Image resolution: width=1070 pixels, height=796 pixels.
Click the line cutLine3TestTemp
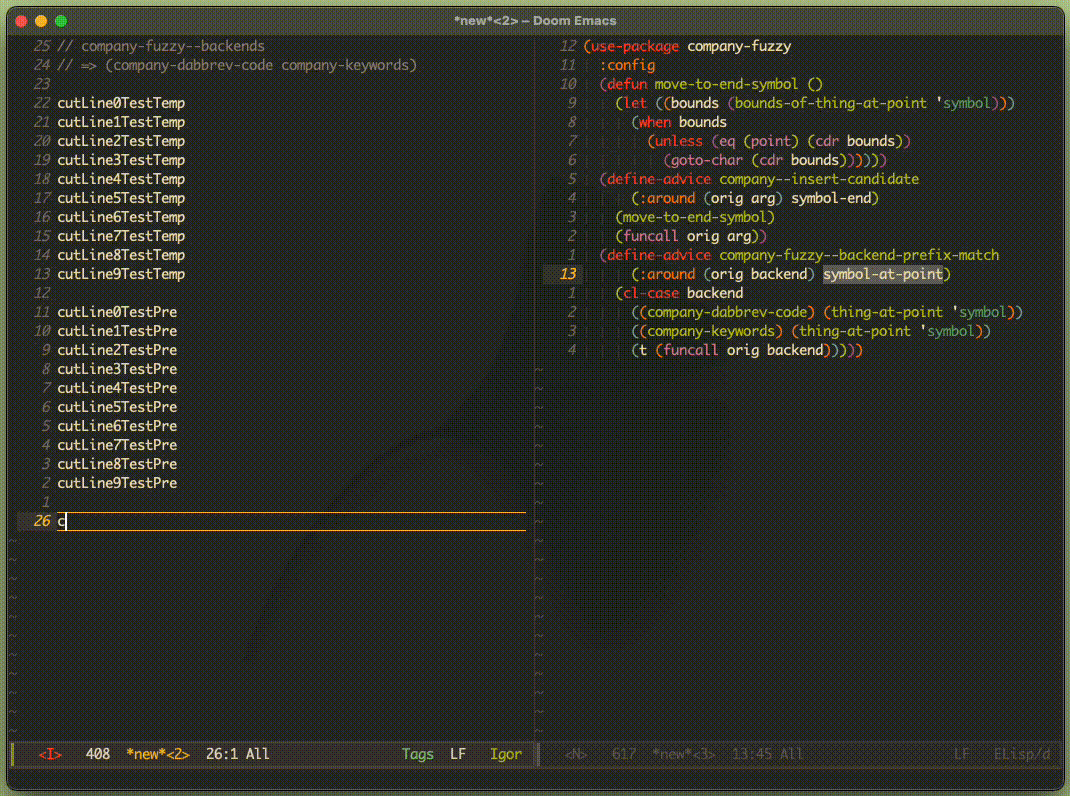(x=121, y=160)
